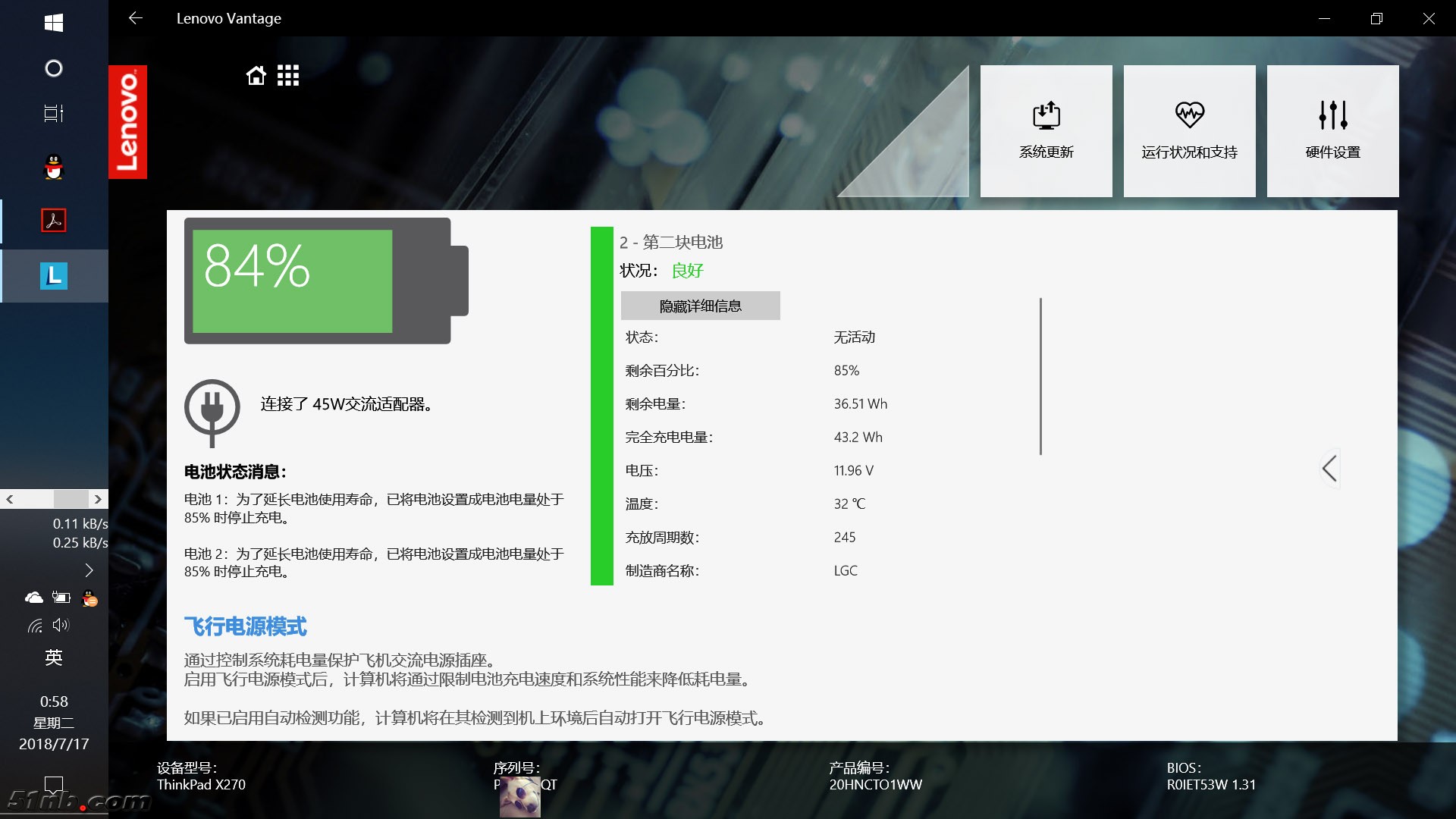Click the battery details vertical scrollbar
The image size is (1456, 819).
coord(1040,377)
